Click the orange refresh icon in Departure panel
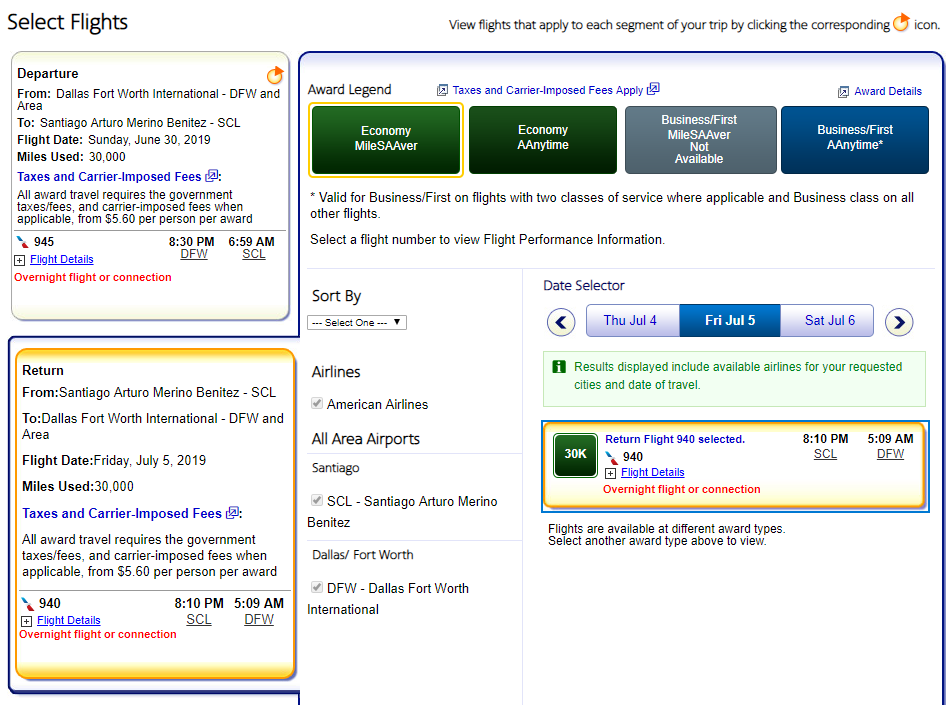The width and height of the screenshot is (946, 705). point(275,75)
